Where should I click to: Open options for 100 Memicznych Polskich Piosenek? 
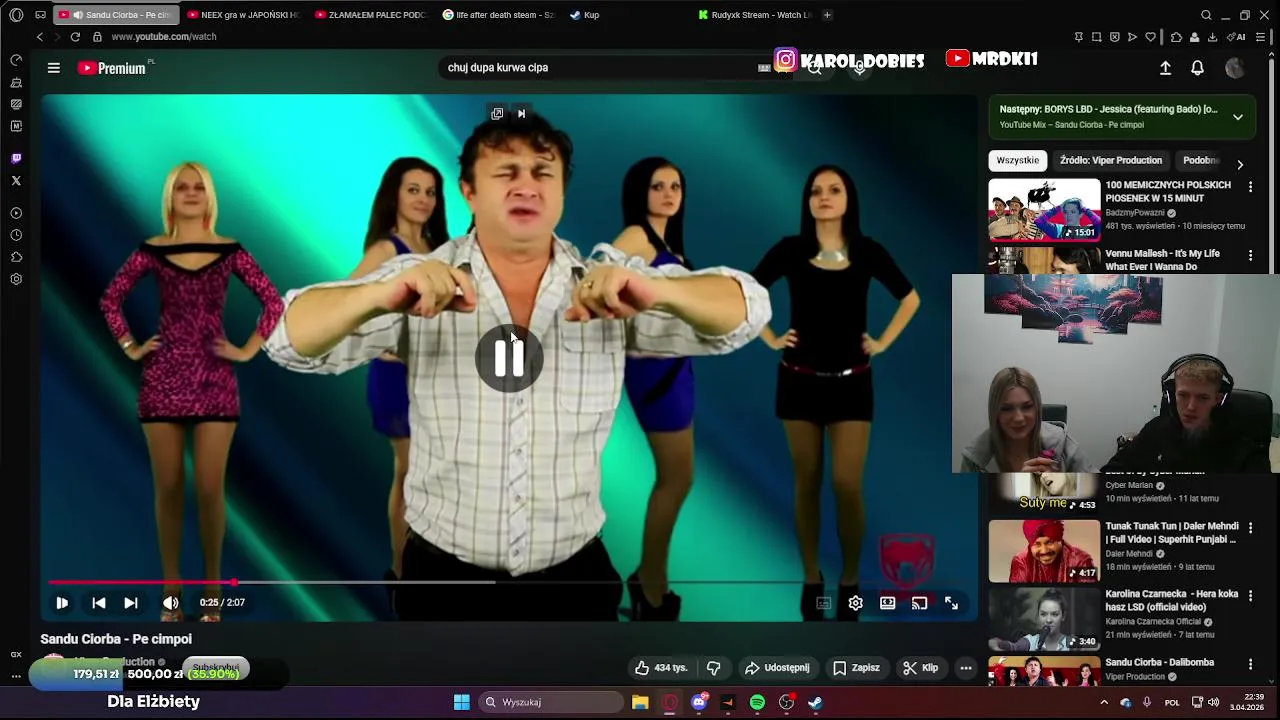1250,187
